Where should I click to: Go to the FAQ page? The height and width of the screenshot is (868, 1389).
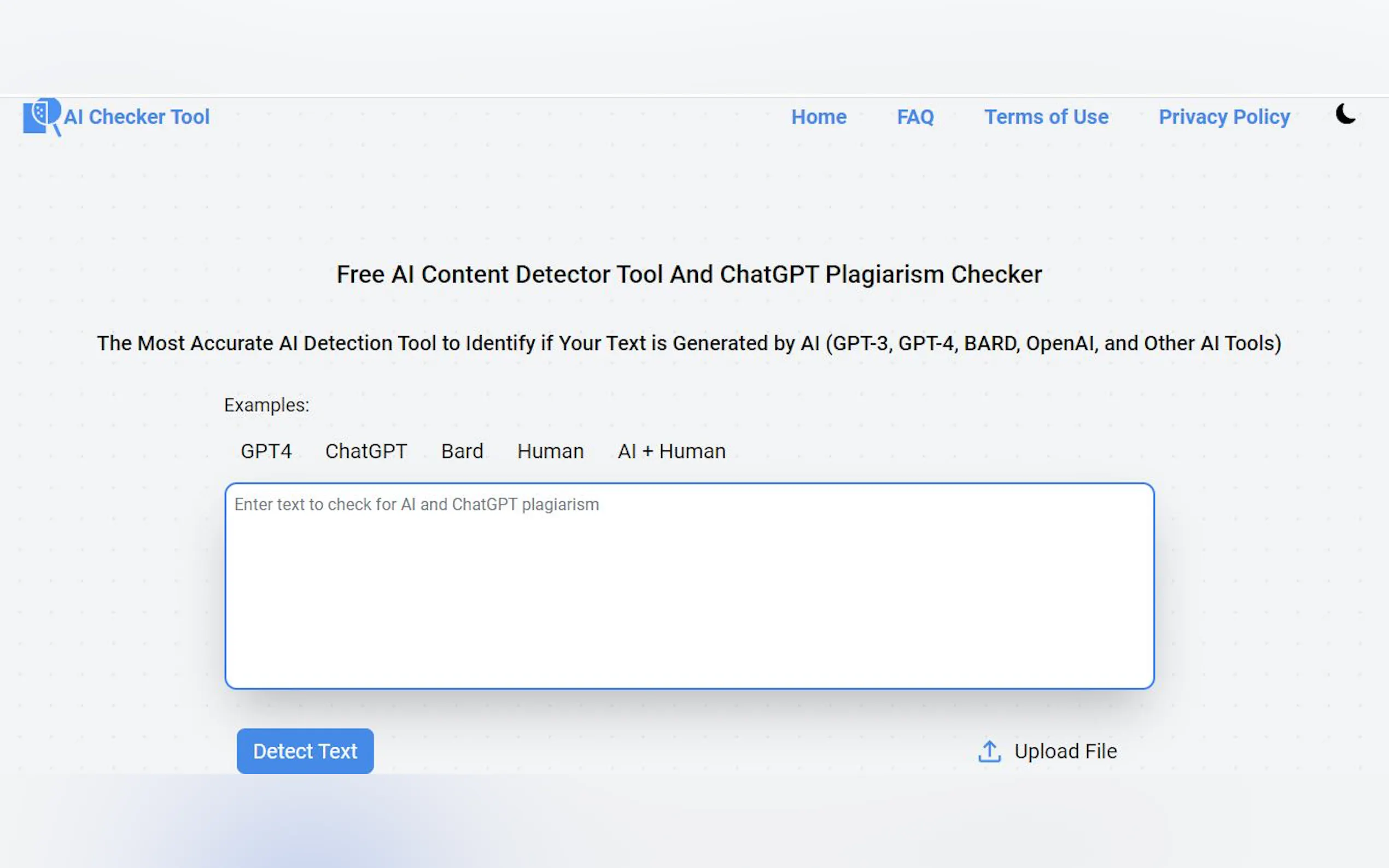click(x=915, y=117)
